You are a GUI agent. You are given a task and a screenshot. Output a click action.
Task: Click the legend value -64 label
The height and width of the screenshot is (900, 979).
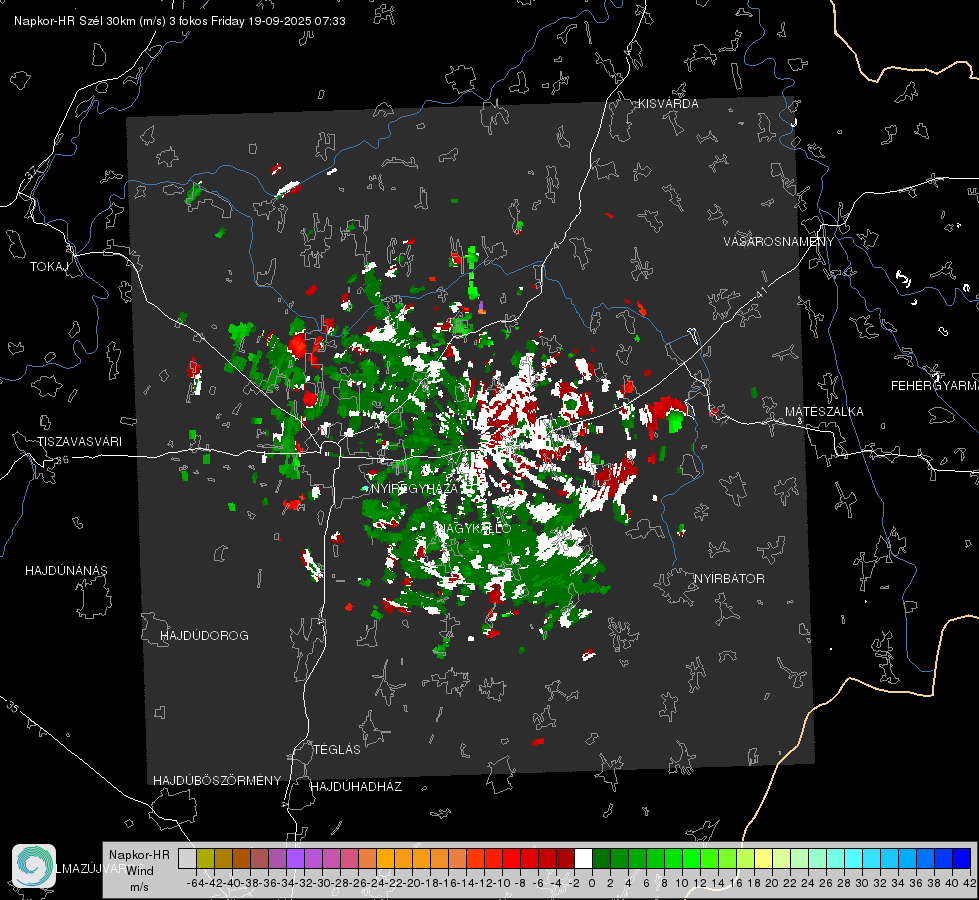point(196,883)
